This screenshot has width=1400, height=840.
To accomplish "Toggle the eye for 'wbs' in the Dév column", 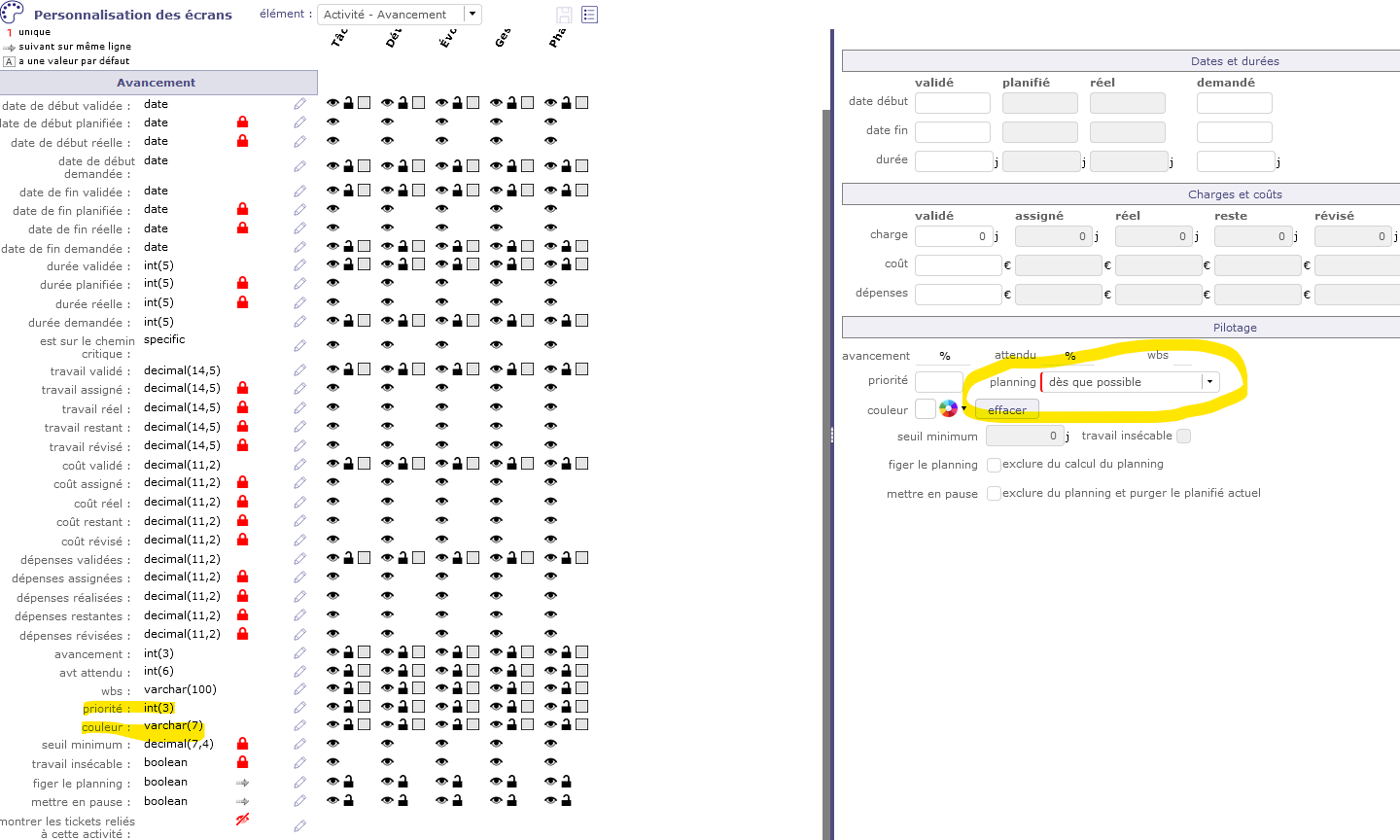I will click(x=387, y=689).
